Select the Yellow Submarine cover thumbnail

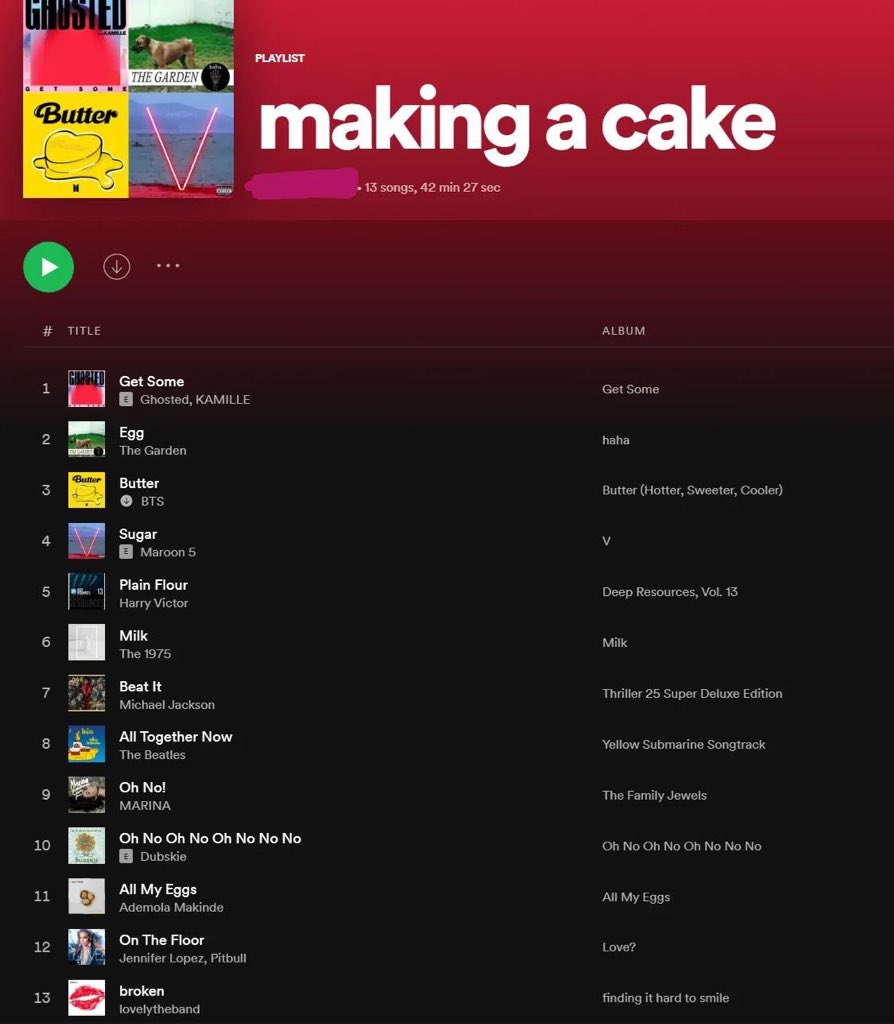coord(86,744)
